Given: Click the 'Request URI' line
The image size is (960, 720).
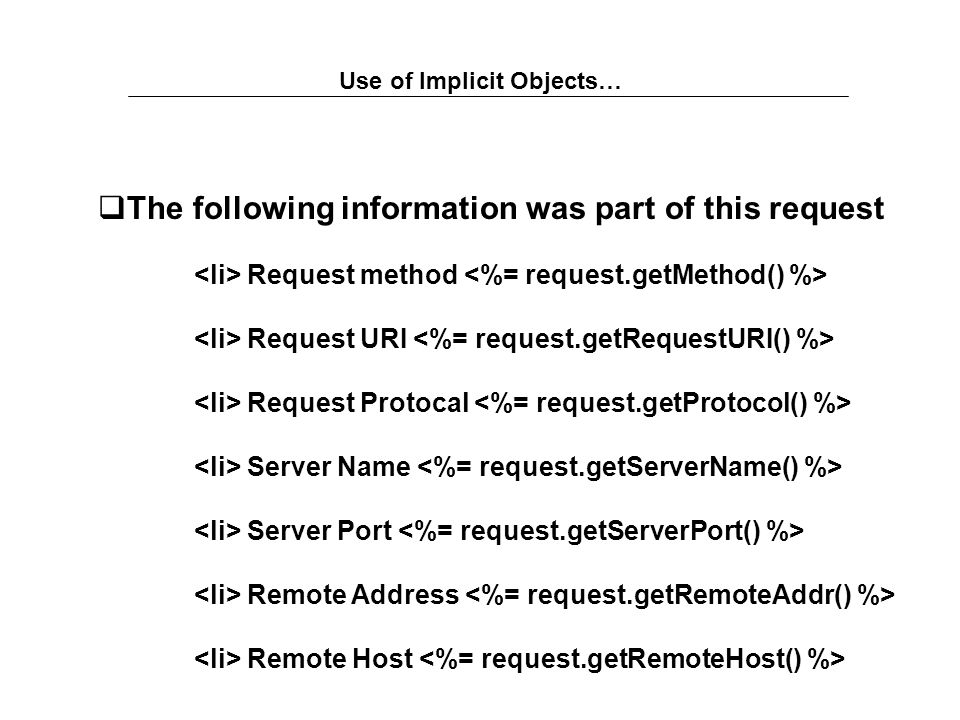Looking at the screenshot, I should pyautogui.click(x=514, y=339).
